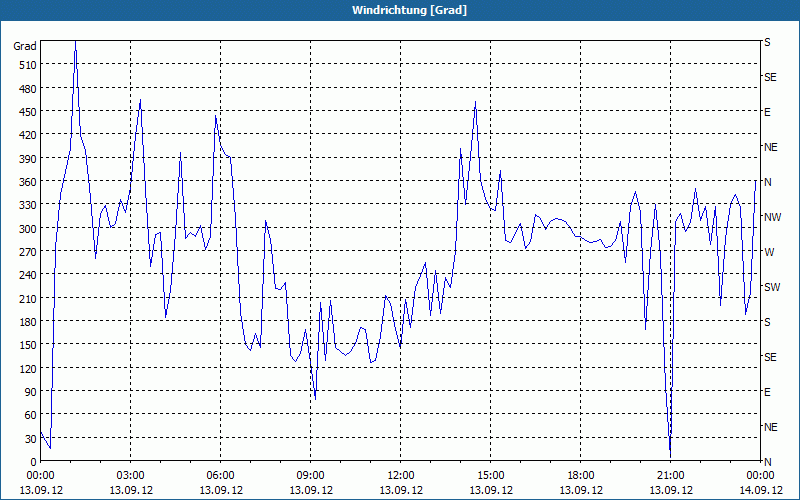Click the SE compass label near the 480 gridline
Viewport: 800px width, 500px height.
coord(770,78)
